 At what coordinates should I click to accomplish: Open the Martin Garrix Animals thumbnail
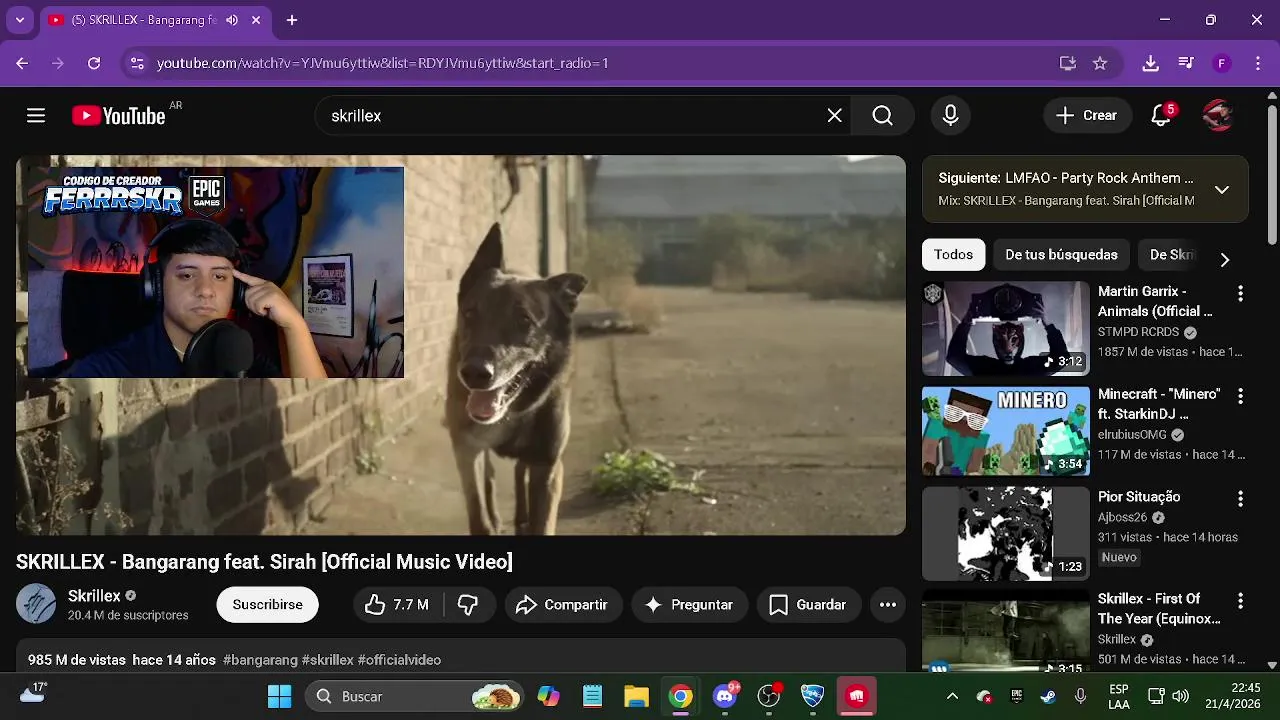point(1006,328)
